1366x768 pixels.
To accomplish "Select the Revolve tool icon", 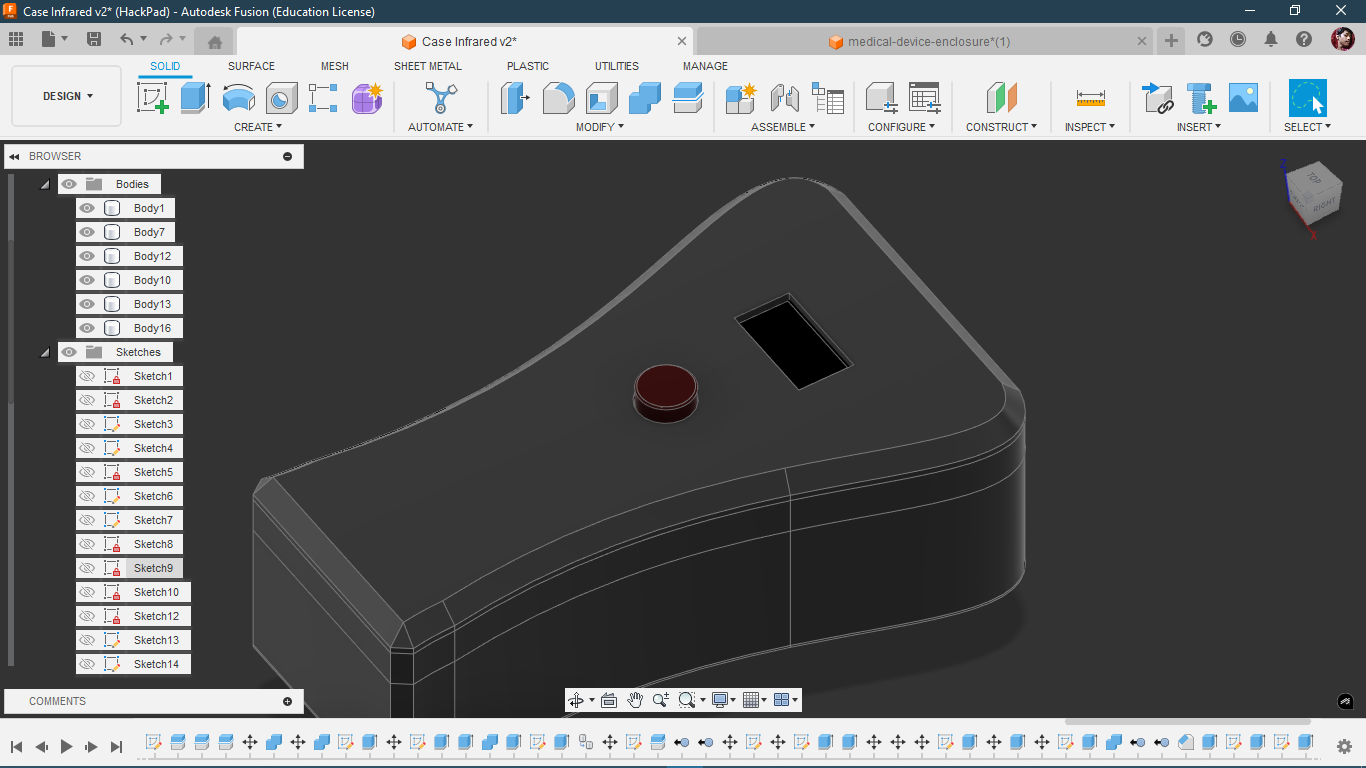I will click(238, 98).
